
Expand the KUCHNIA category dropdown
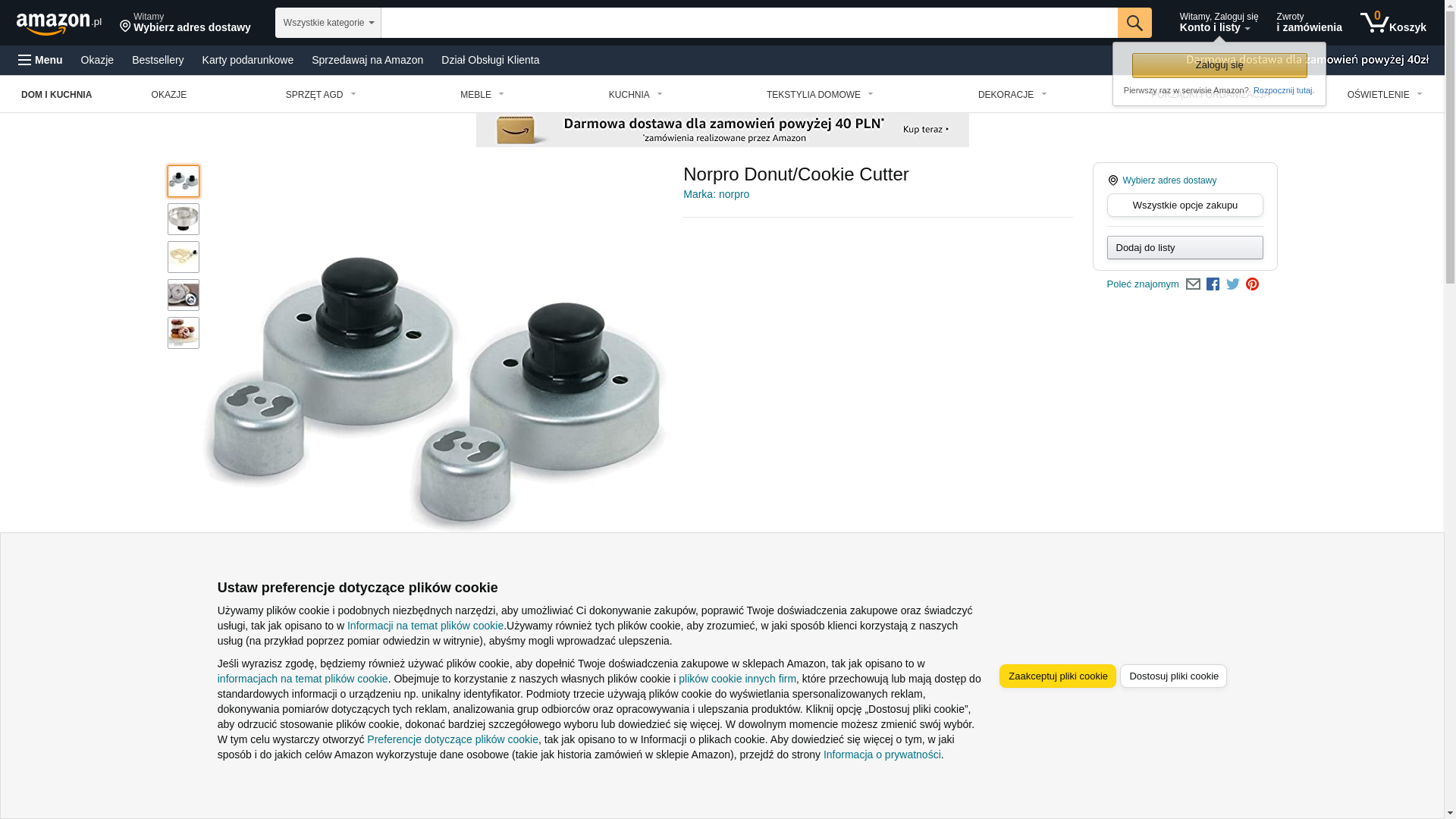[635, 95]
